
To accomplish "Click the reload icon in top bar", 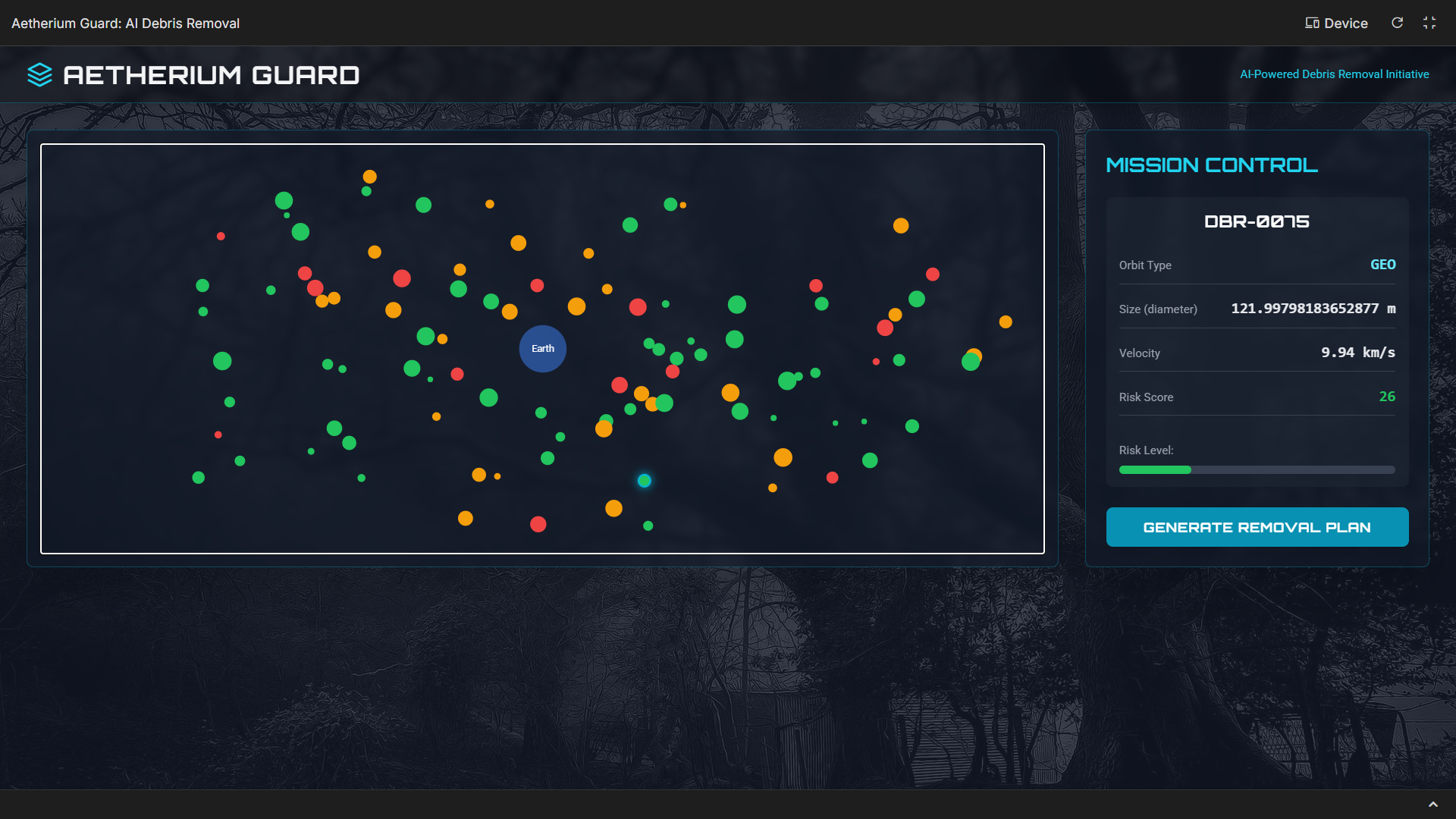I will 1397,23.
